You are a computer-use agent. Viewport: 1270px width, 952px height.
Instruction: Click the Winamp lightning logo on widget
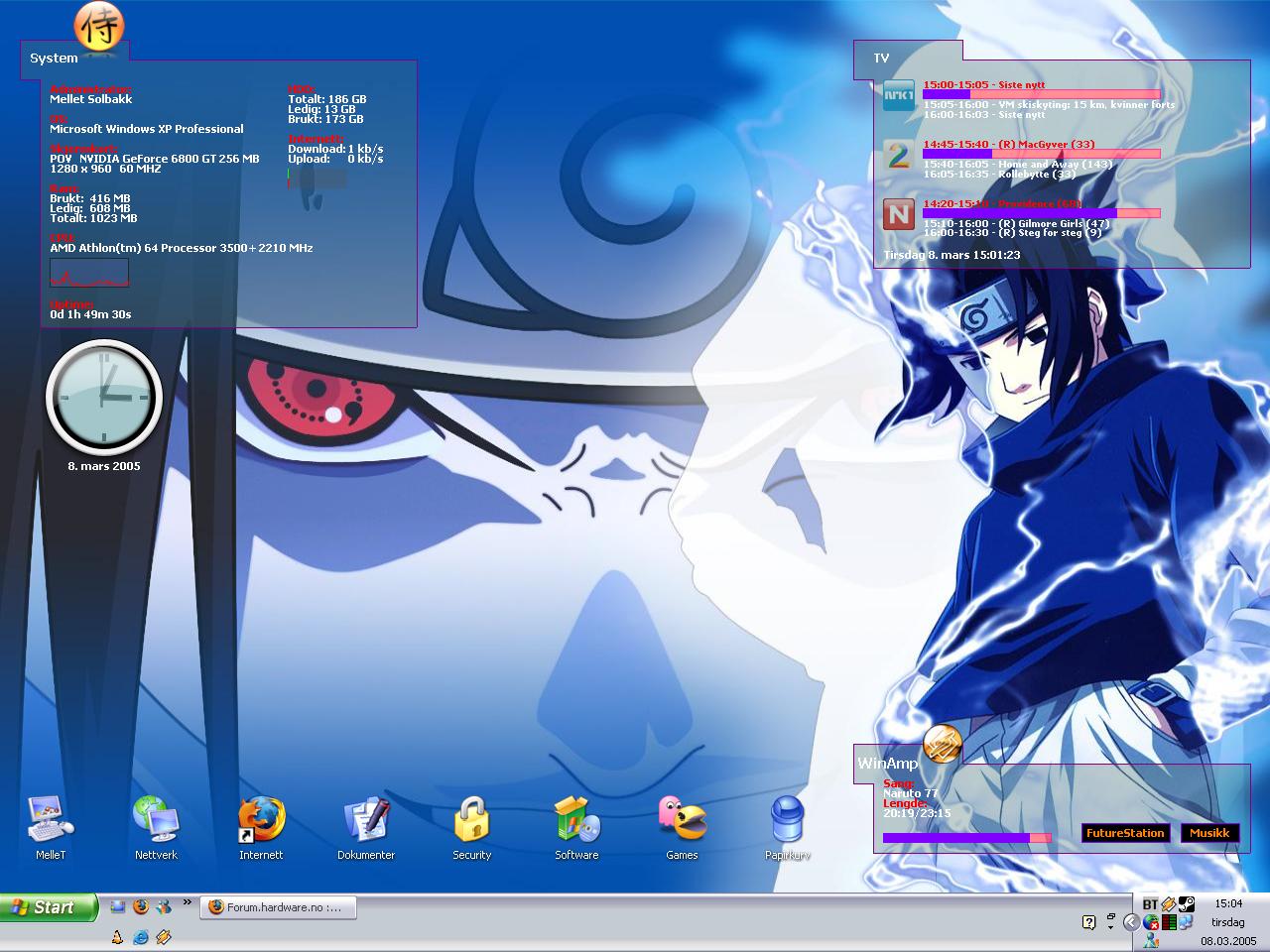(x=943, y=743)
